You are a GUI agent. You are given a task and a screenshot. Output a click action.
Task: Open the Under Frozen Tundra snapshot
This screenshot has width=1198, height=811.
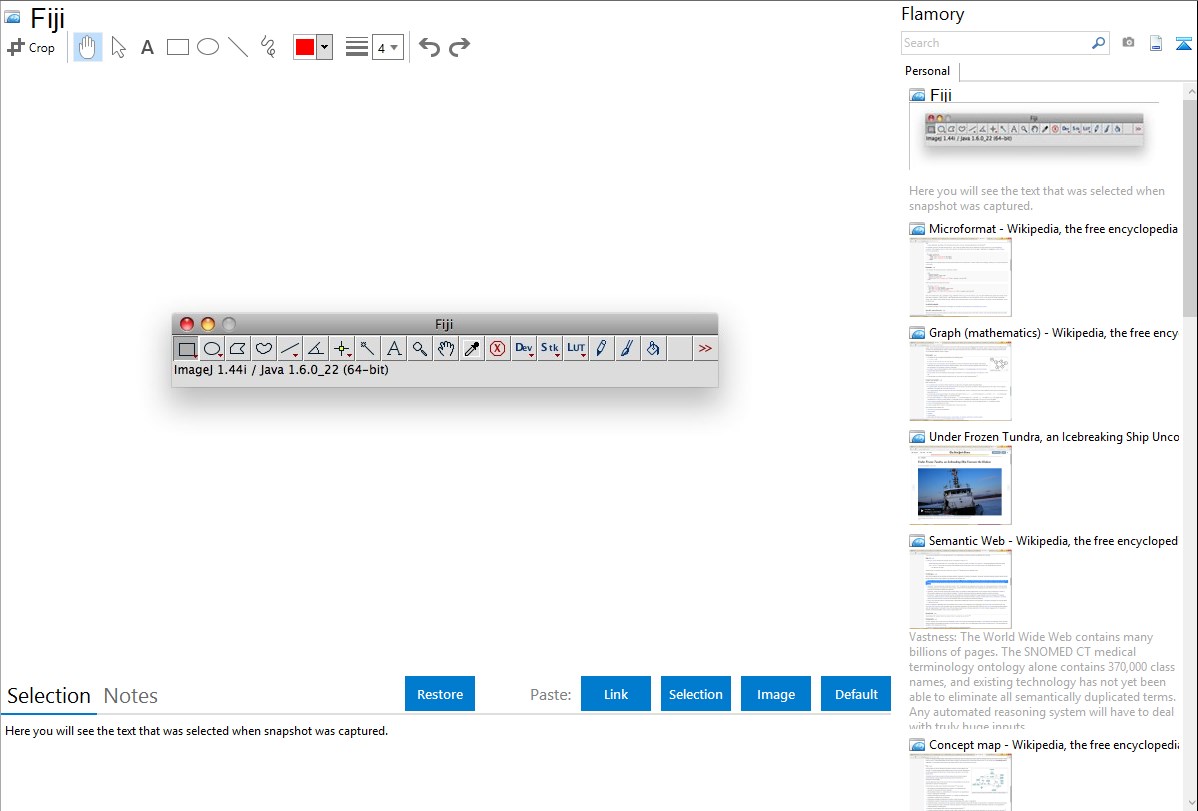click(x=960, y=485)
